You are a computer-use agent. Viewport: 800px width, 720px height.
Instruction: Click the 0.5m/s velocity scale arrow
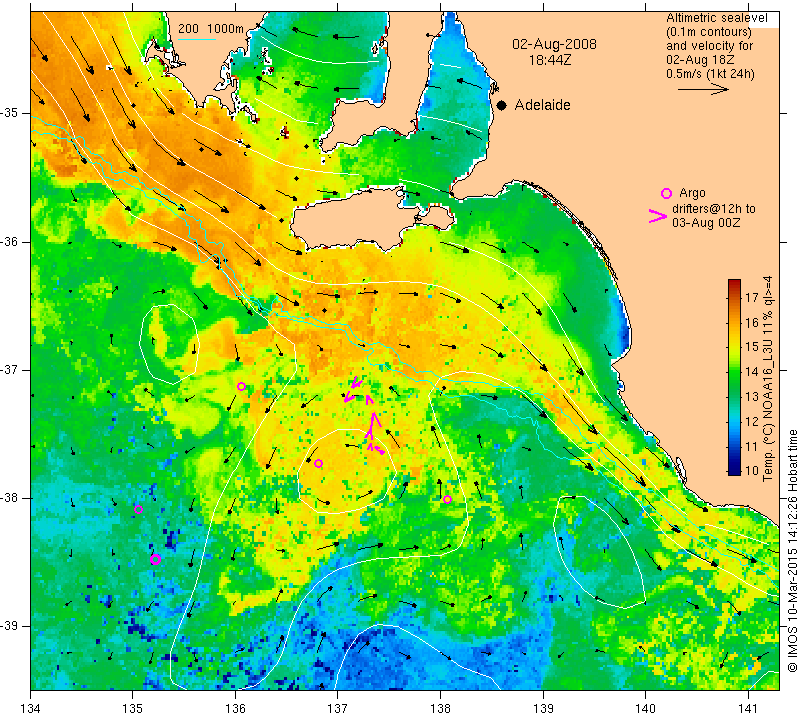point(703,89)
